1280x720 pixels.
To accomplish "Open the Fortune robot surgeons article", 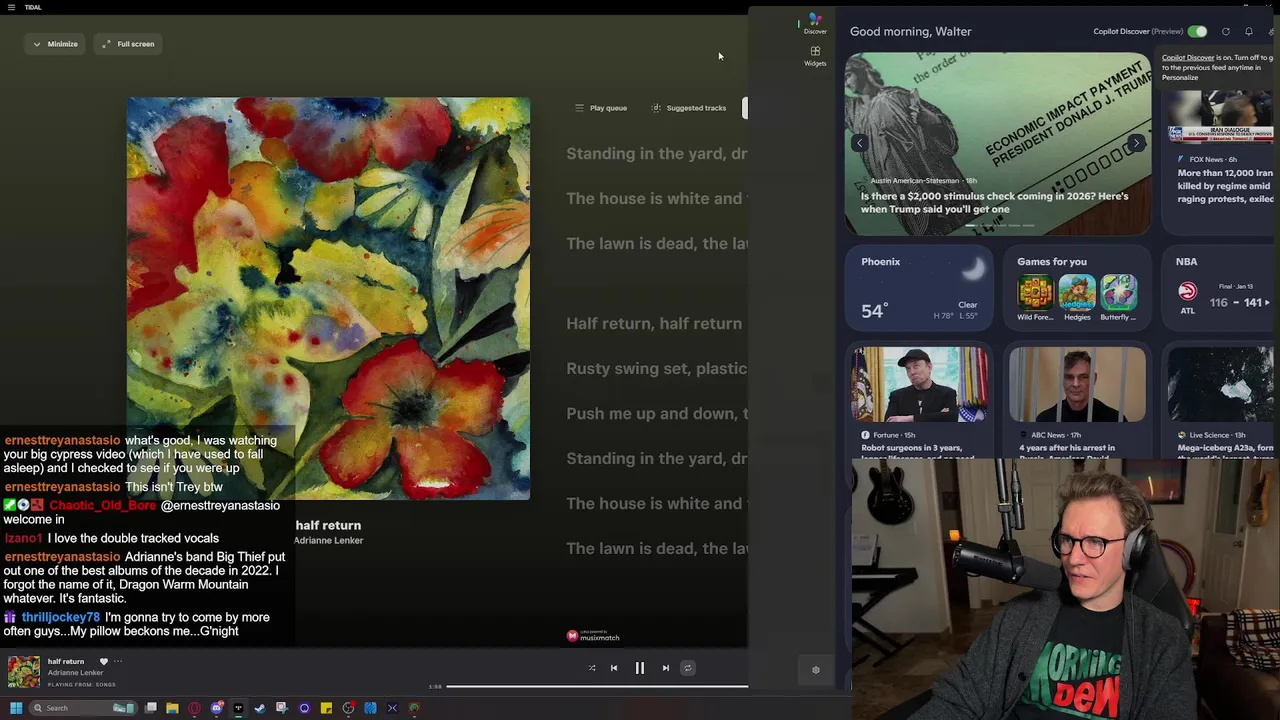I will point(920,402).
